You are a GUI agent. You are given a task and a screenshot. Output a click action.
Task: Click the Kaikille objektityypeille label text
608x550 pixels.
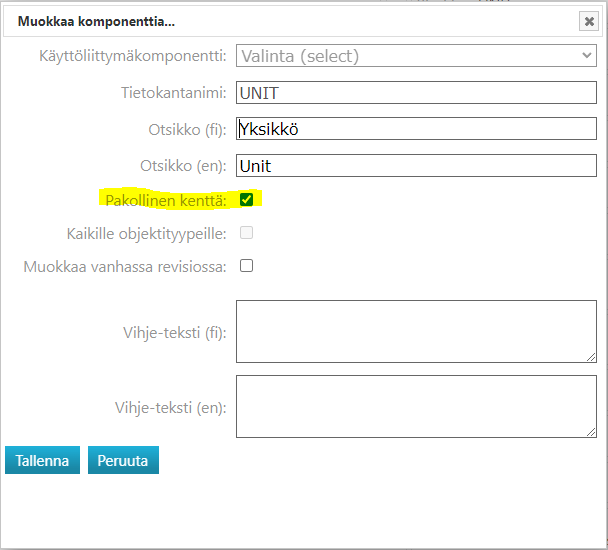pos(146,234)
